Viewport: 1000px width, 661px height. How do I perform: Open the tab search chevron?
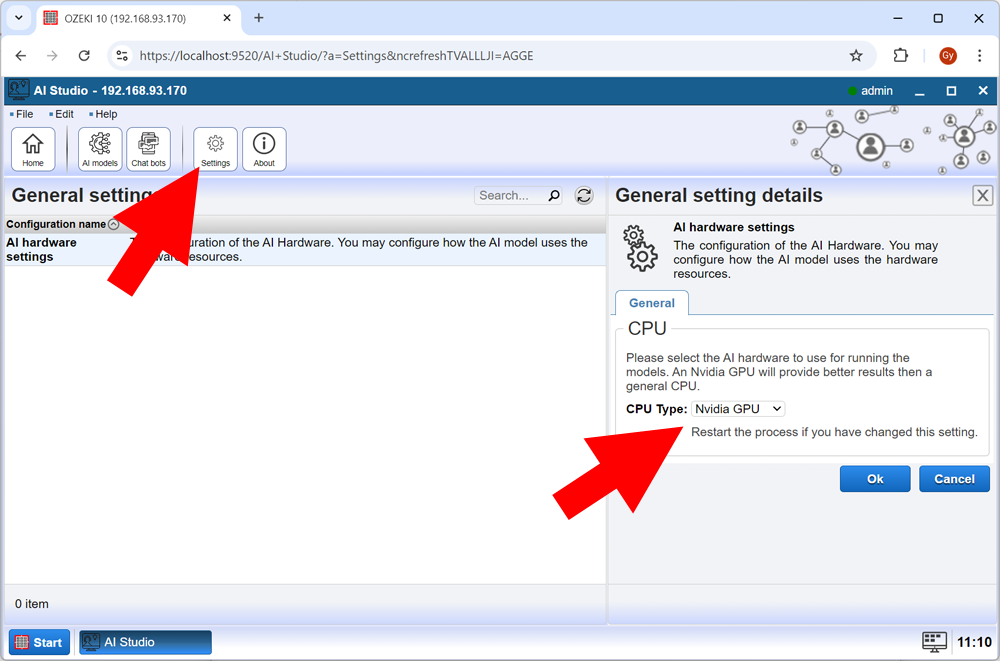coord(18,18)
